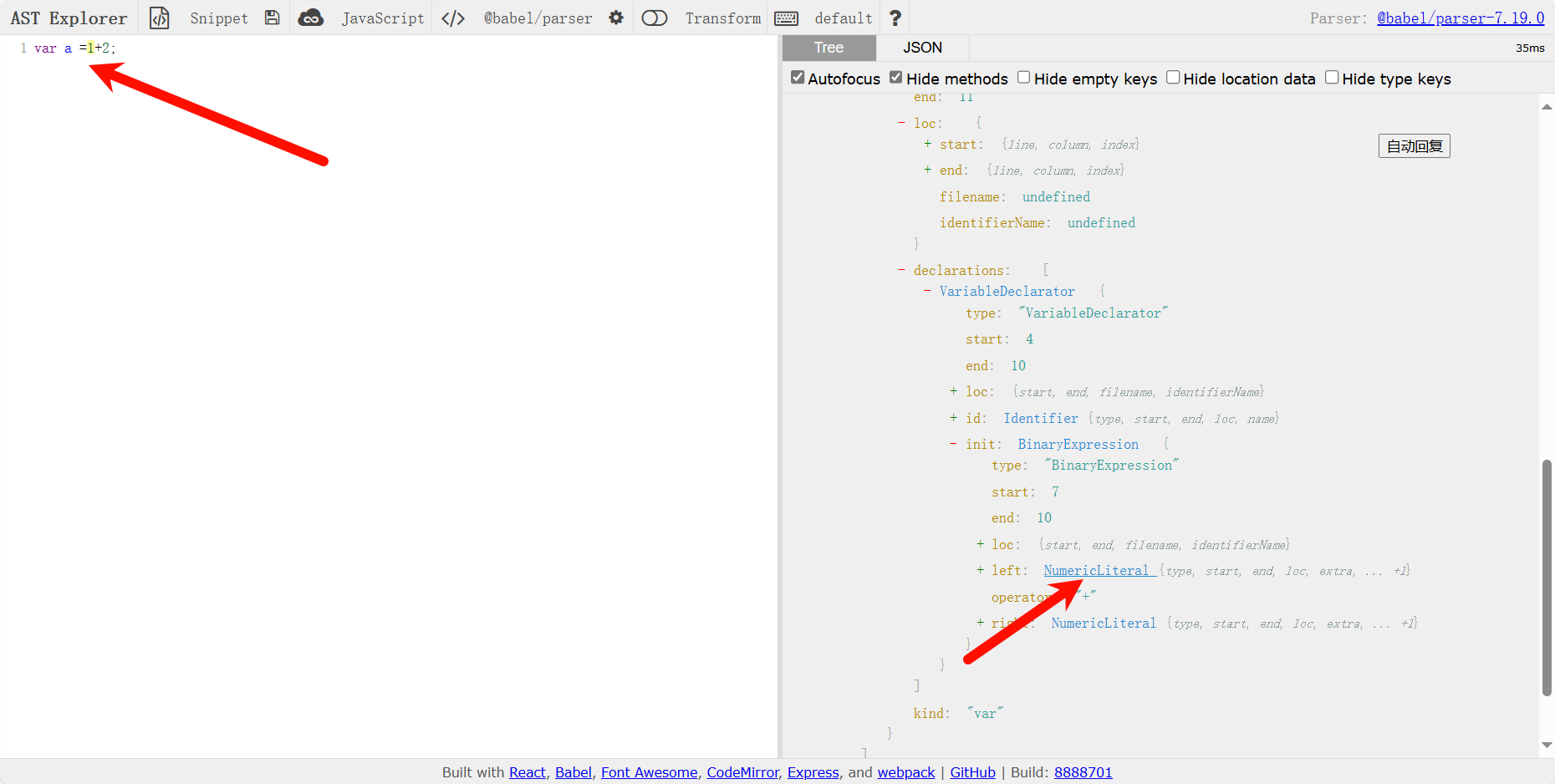The width and height of the screenshot is (1555, 784).
Task: Open the Express footer link
Action: pyautogui.click(x=813, y=772)
